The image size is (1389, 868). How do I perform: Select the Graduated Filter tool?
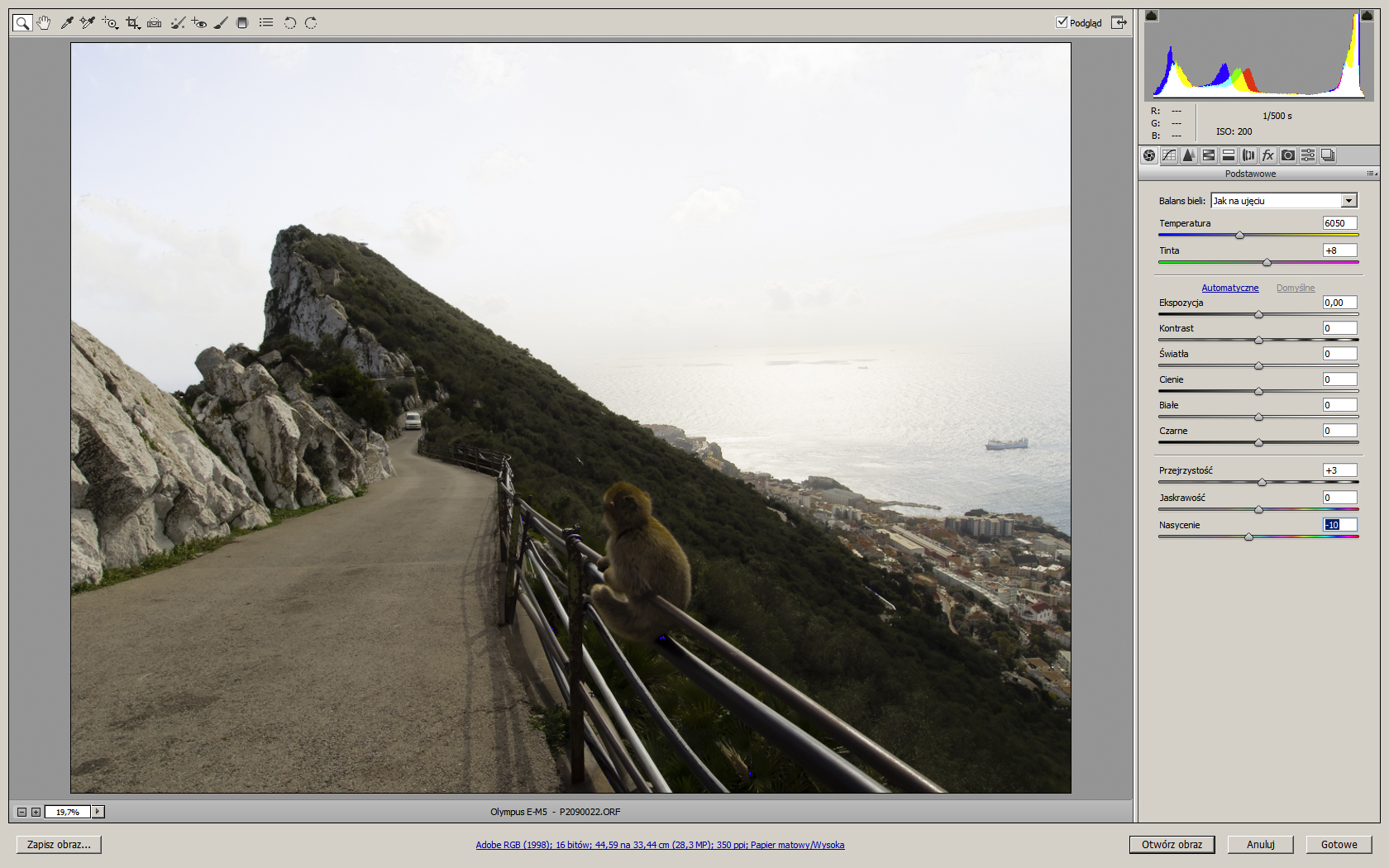click(x=242, y=23)
